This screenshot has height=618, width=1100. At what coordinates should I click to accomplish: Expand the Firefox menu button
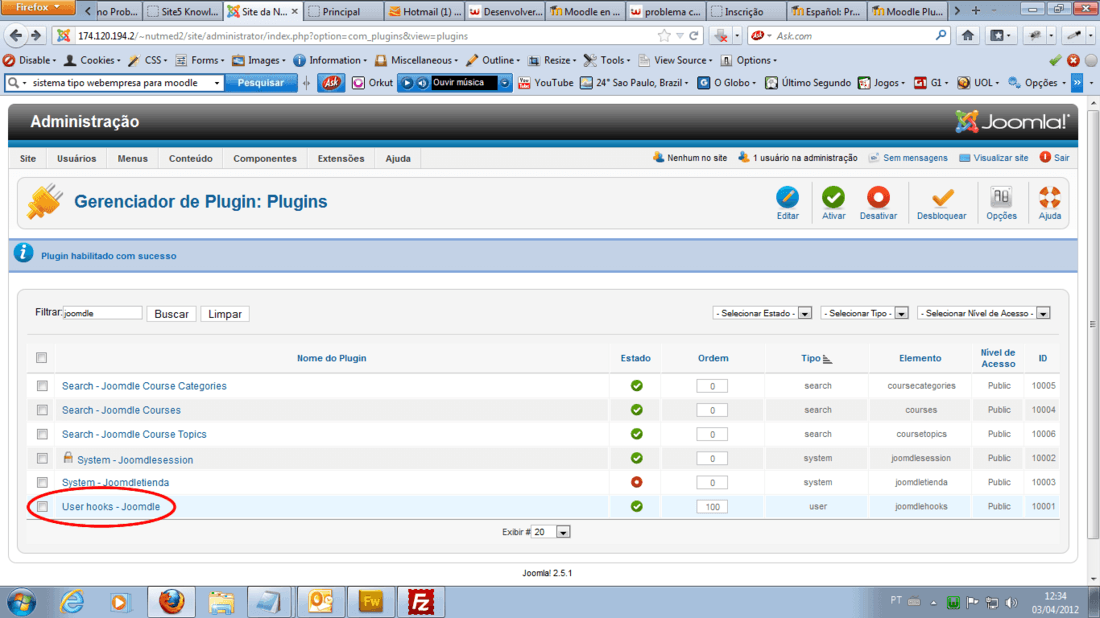pyautogui.click(x=38, y=8)
